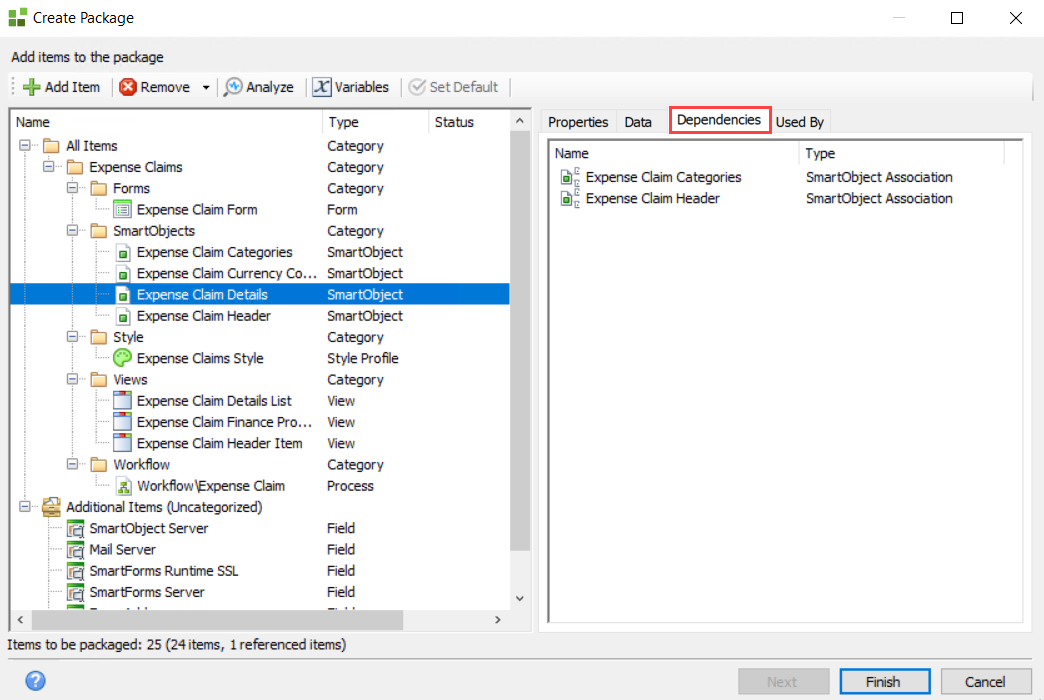The image size is (1044, 700).
Task: Open the Used By tab
Action: [800, 122]
